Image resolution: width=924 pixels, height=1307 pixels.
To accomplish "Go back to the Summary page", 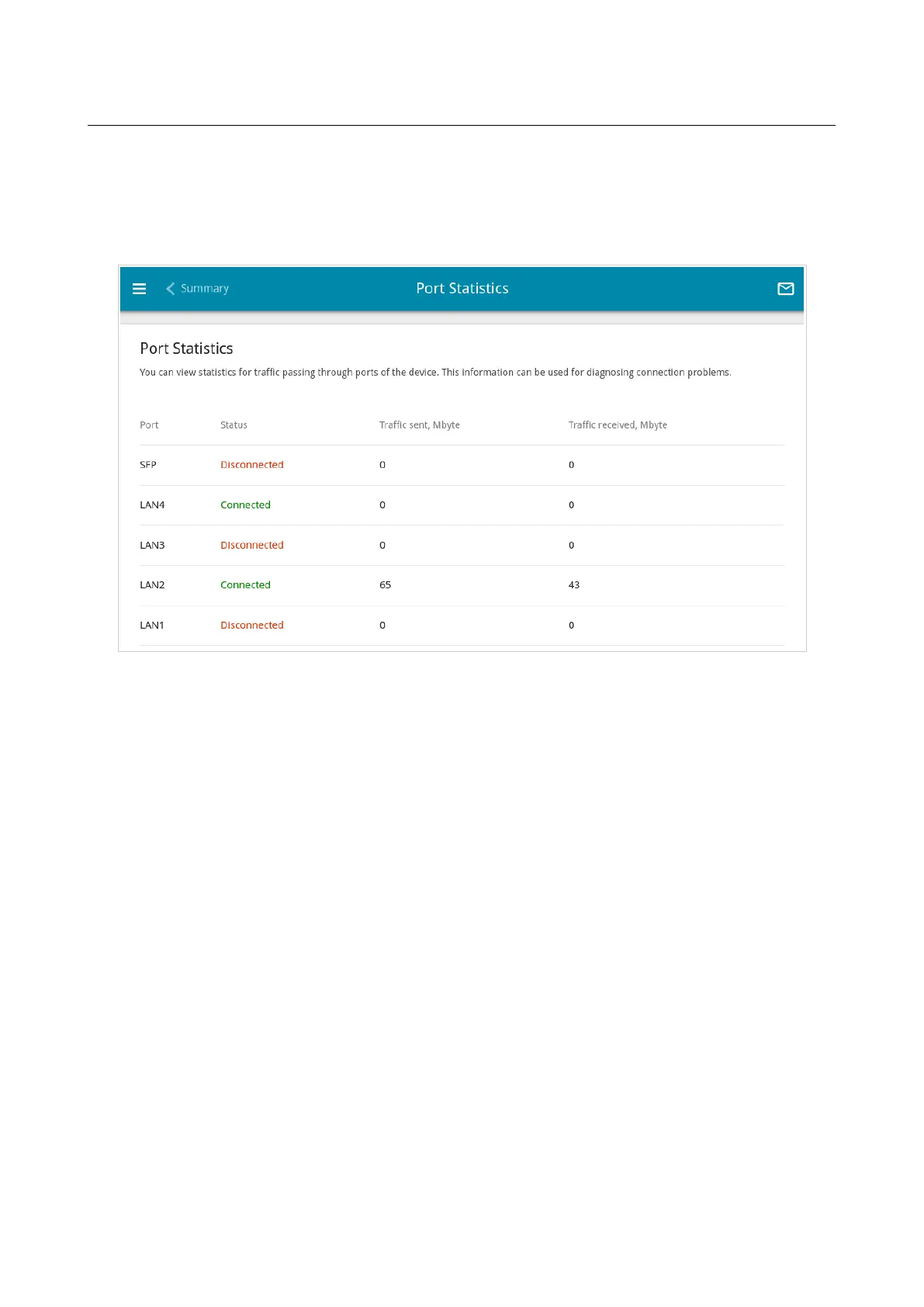I will click(x=205, y=289).
